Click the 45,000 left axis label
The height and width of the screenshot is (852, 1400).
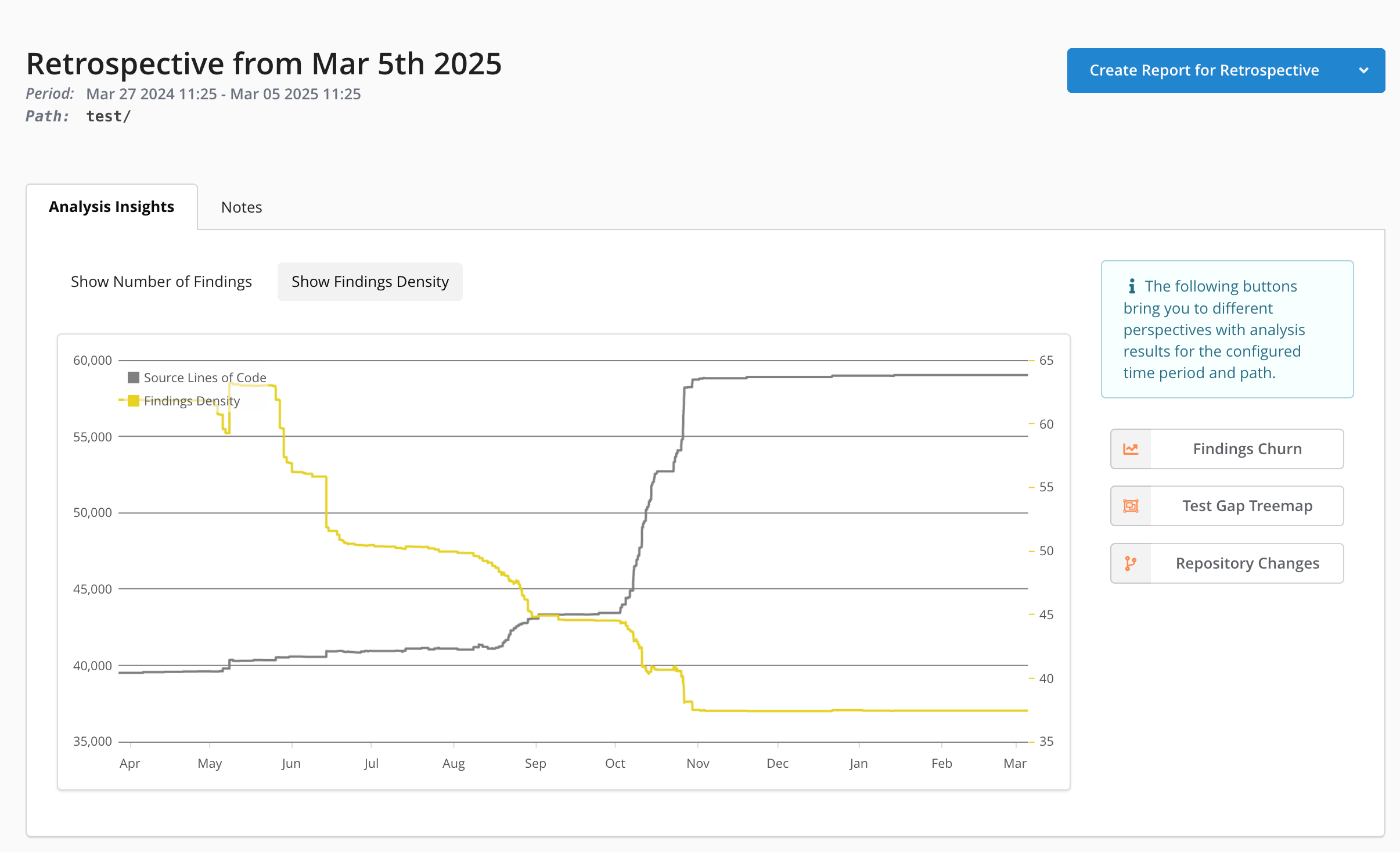click(x=92, y=589)
